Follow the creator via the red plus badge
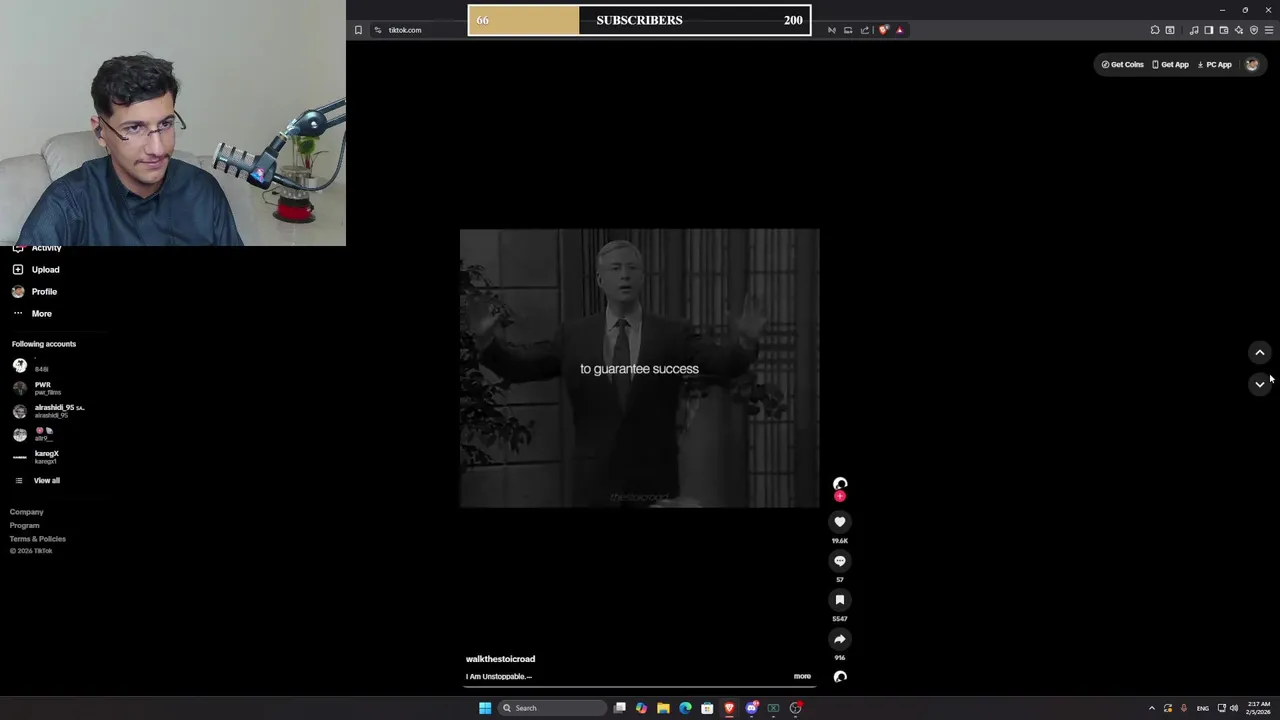This screenshot has width=1280, height=720. (840, 496)
